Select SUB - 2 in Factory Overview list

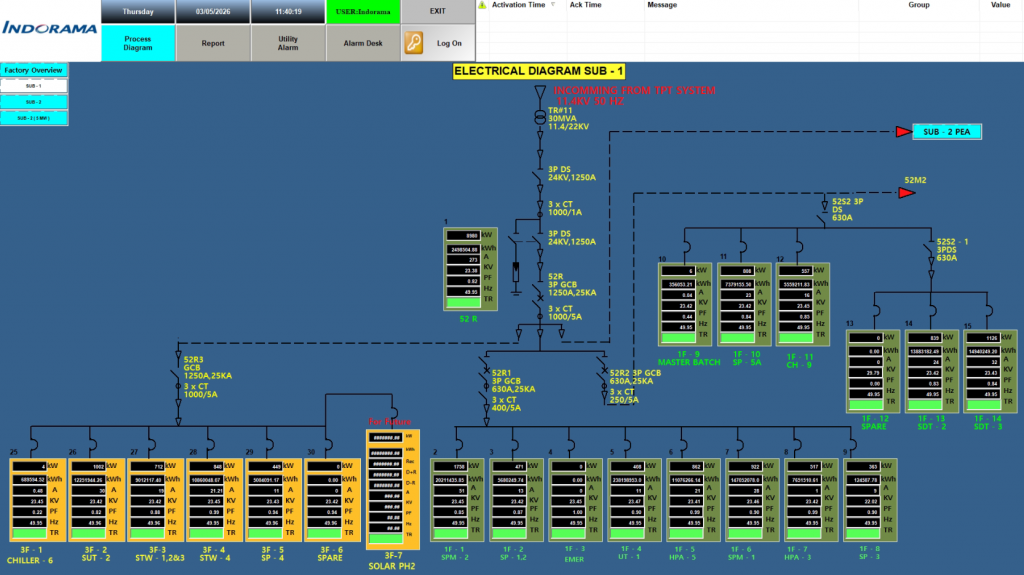click(34, 102)
